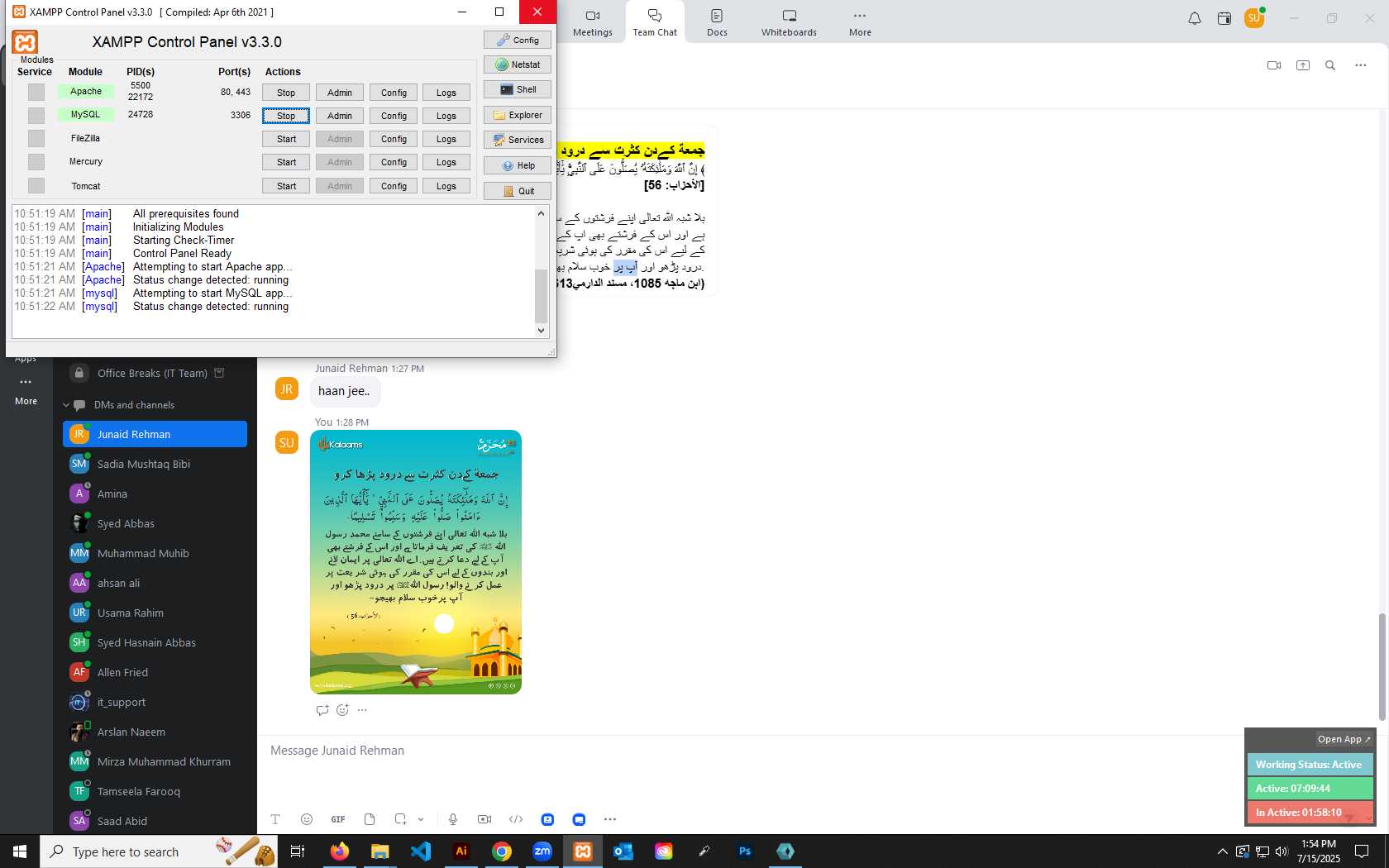Insert code snippet in composer

pos(516,819)
